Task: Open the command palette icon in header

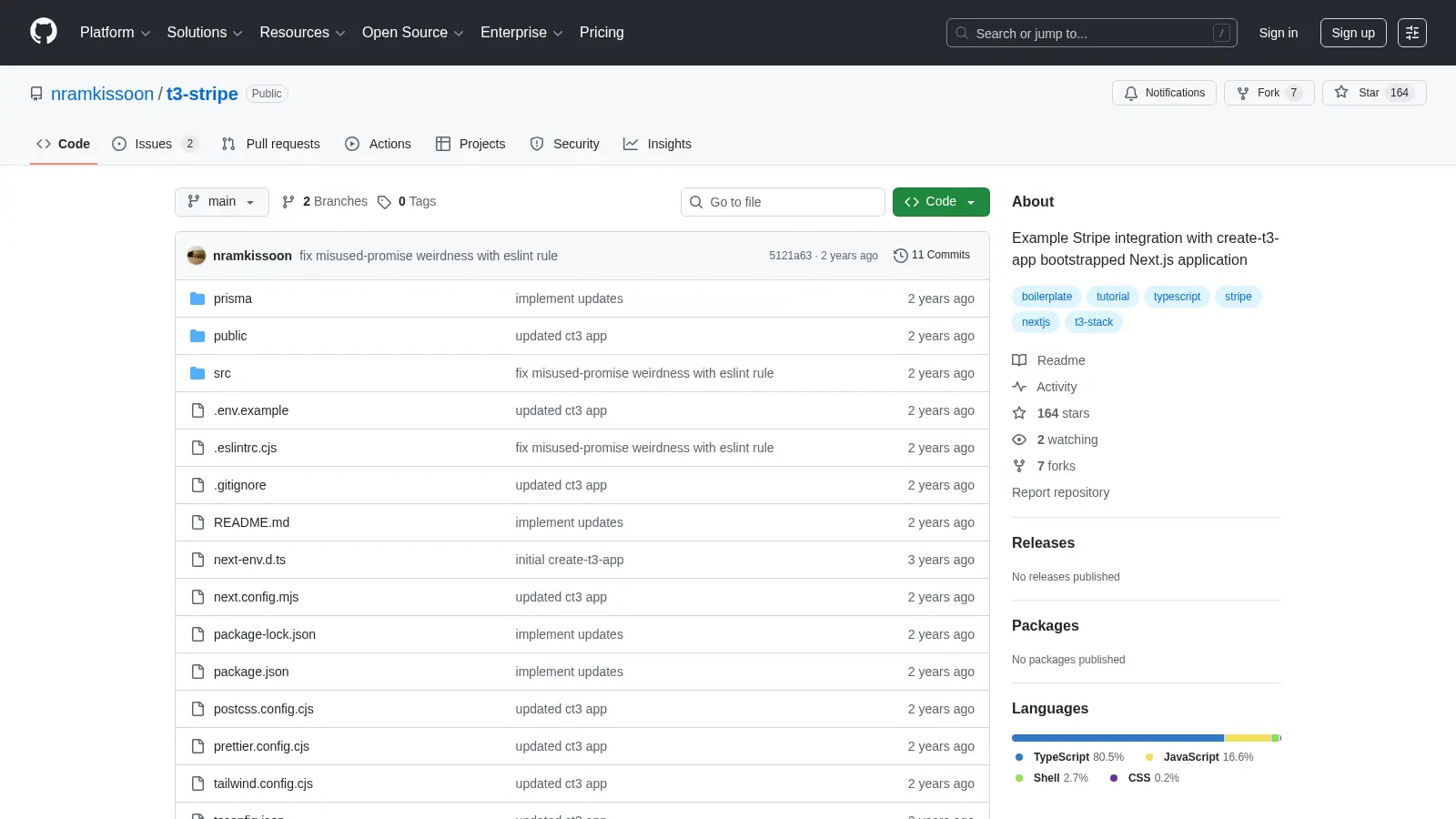Action: click(x=1412, y=33)
